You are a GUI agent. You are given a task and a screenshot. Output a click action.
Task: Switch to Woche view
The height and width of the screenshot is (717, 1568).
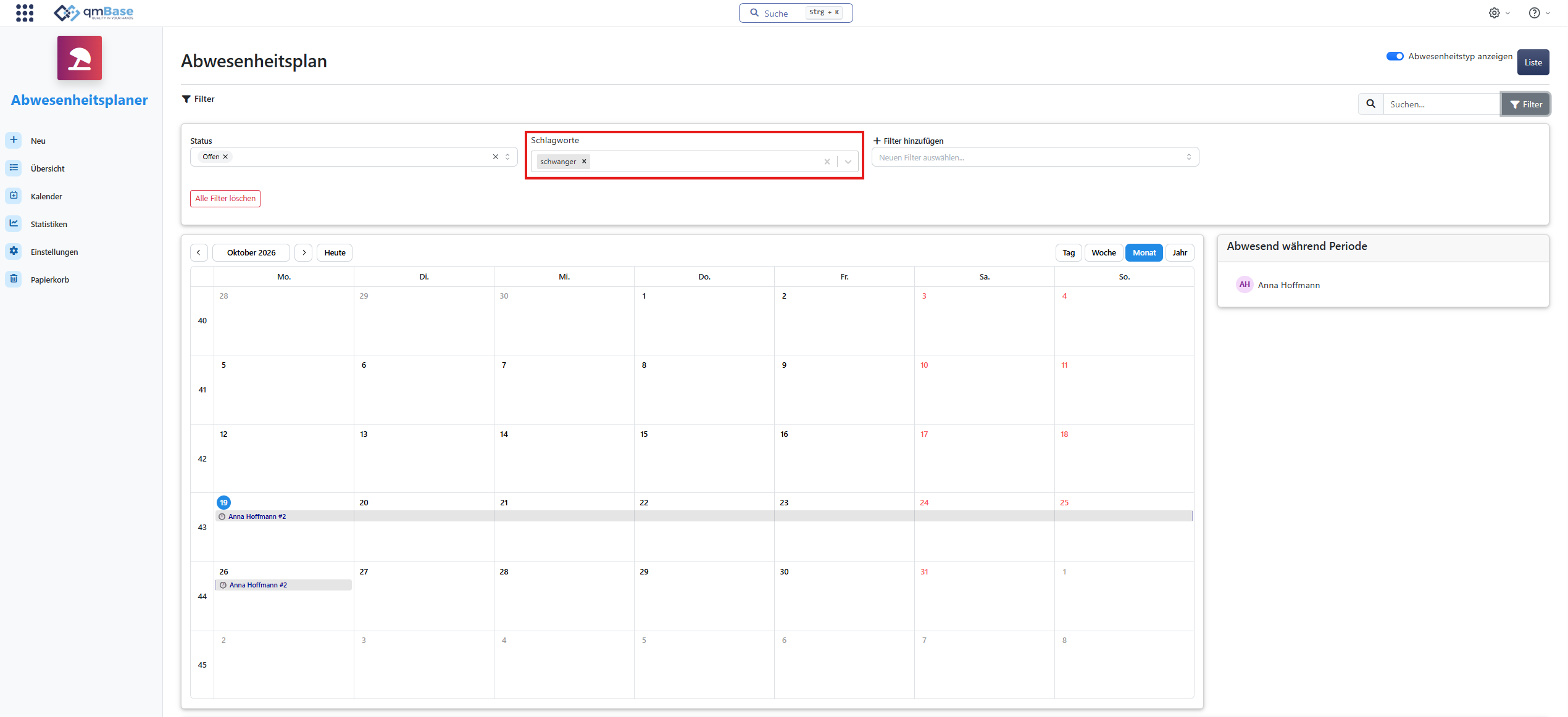tap(1103, 252)
